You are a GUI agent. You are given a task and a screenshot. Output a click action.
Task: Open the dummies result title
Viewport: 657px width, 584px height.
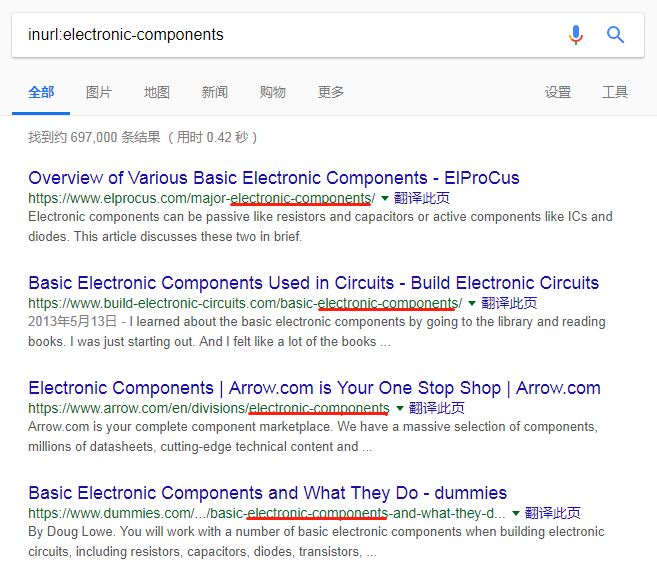click(x=267, y=493)
